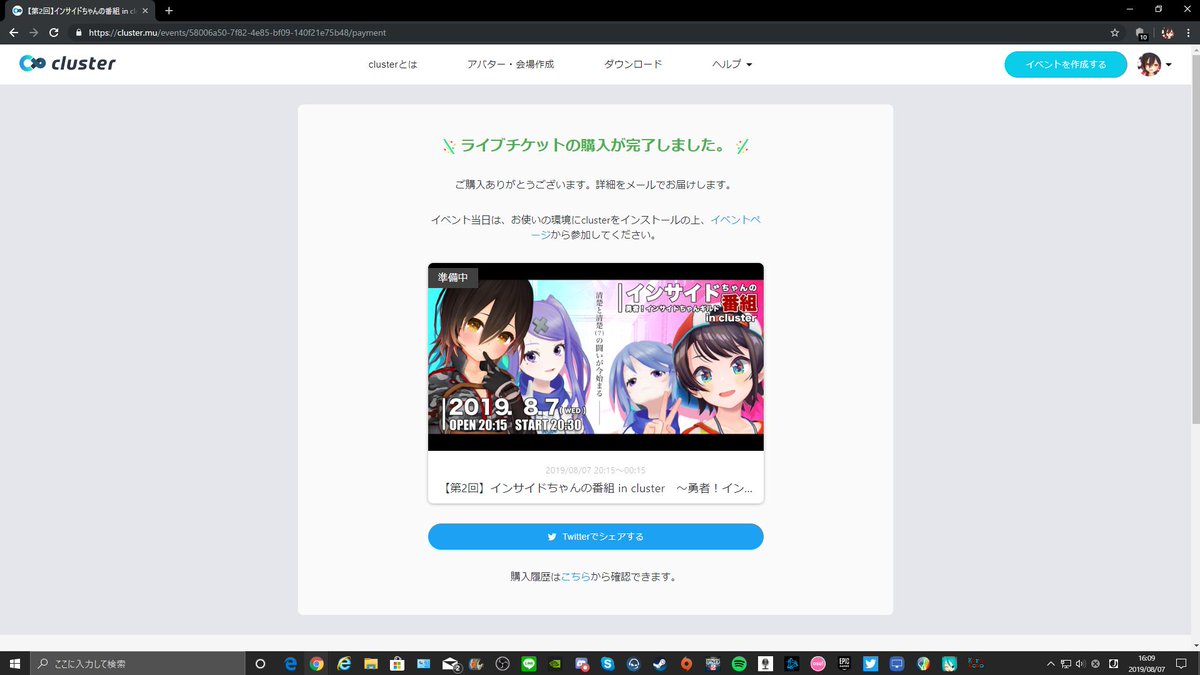
Task: Open the event banner thumbnail image
Action: 596,357
